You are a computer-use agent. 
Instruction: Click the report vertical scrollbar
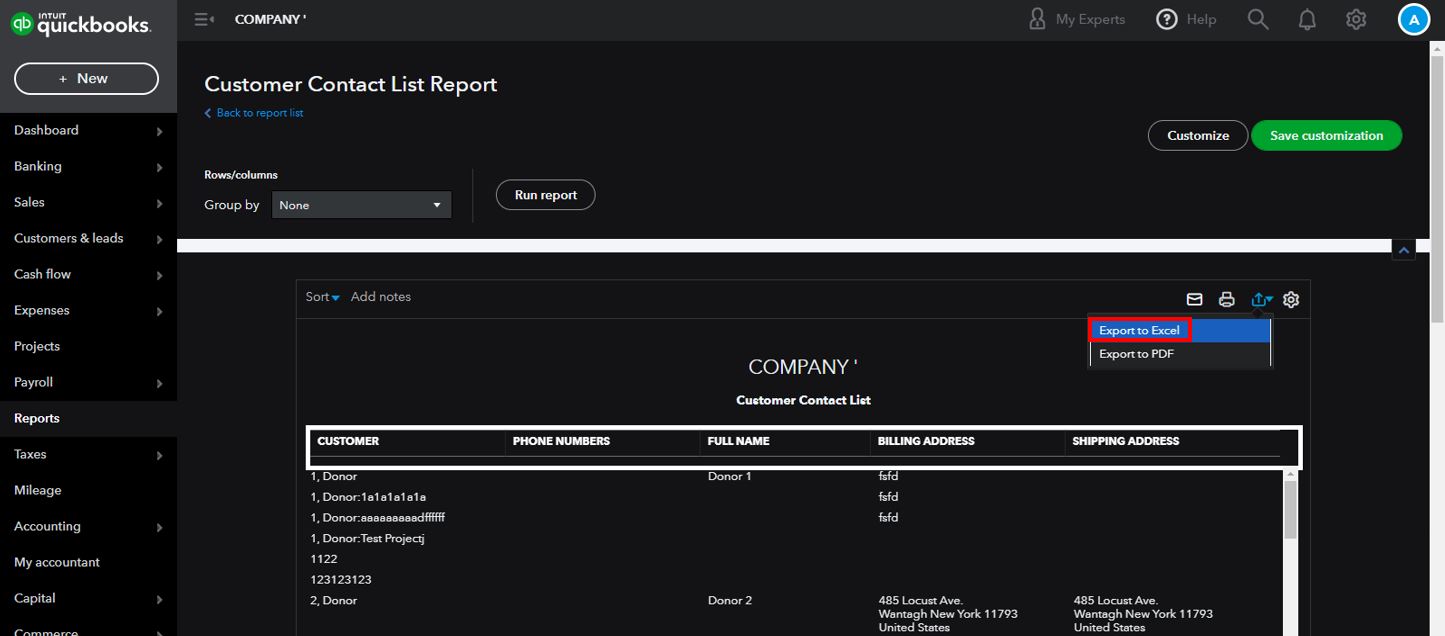click(x=1290, y=510)
